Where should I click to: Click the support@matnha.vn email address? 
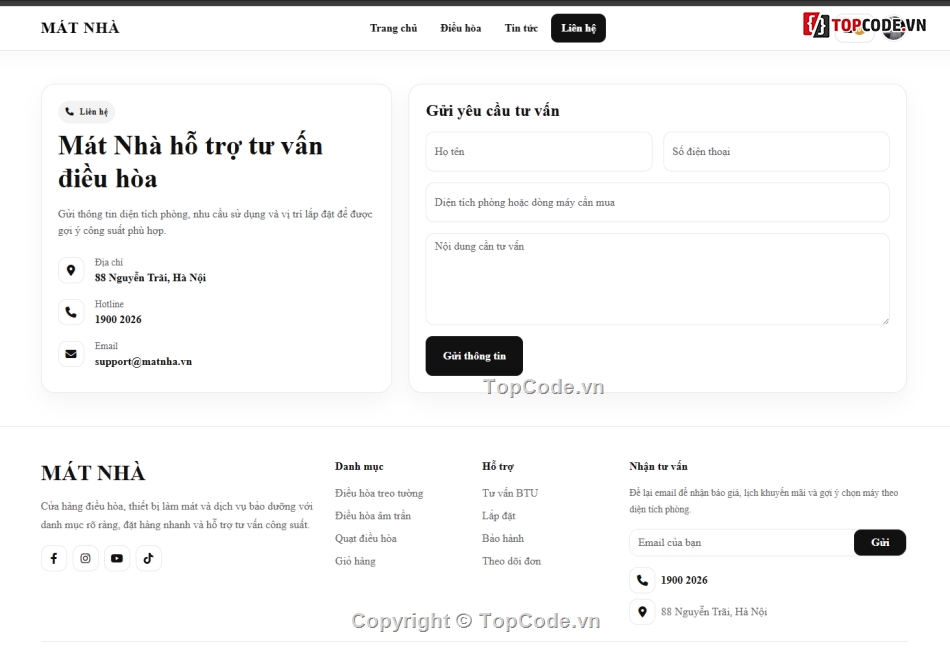point(144,362)
